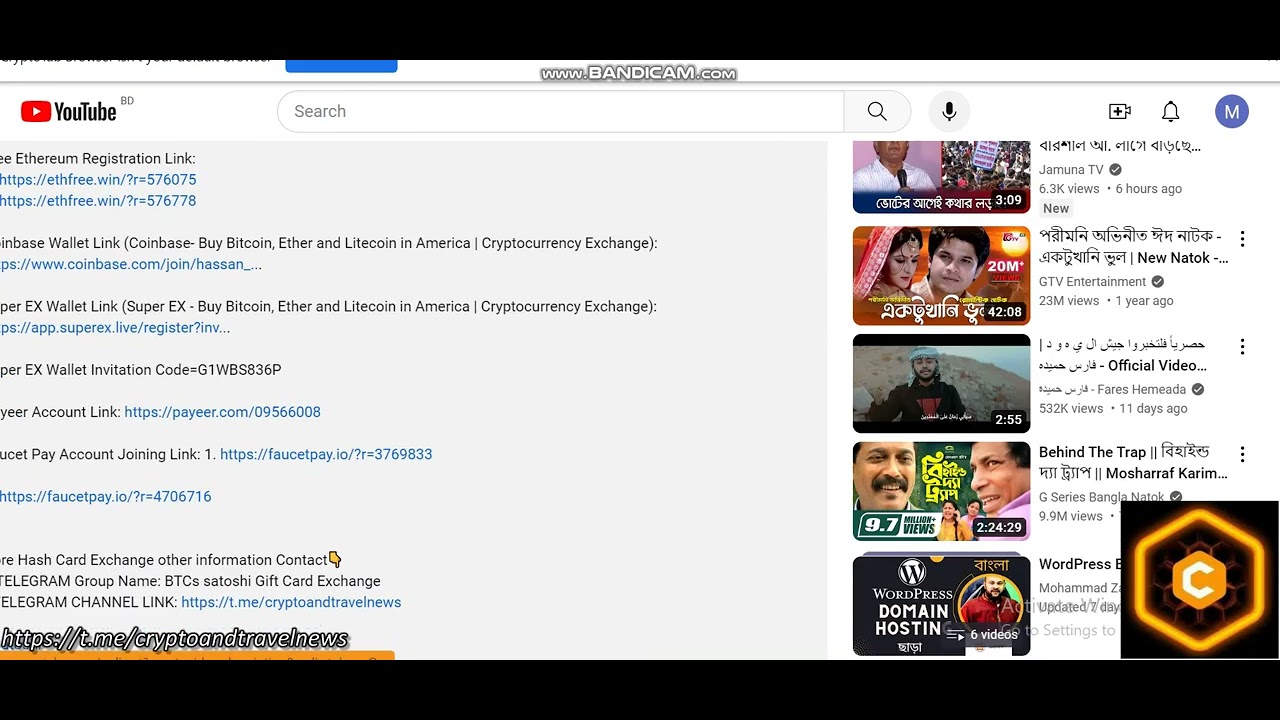Open options menu for Fares Hemeada video
This screenshot has height=720, width=1280.
[x=1242, y=347]
